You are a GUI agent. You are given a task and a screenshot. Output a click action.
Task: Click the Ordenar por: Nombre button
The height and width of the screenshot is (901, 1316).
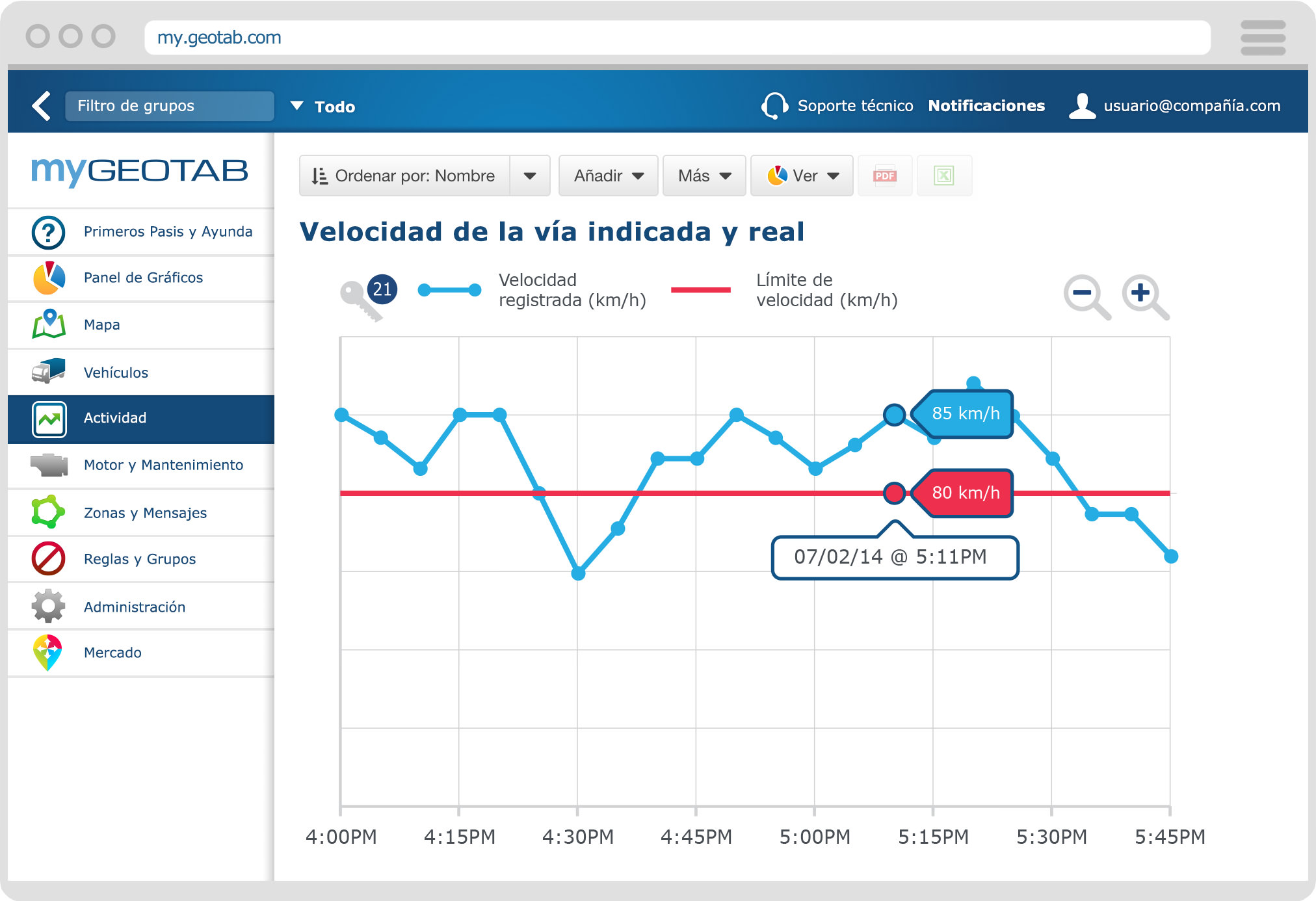pyautogui.click(x=404, y=176)
